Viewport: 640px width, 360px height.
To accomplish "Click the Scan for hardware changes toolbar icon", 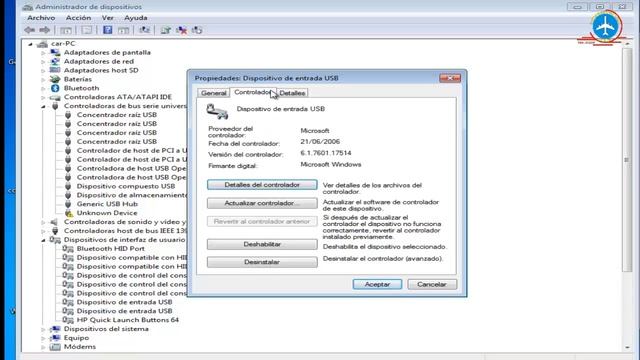I will [144, 30].
